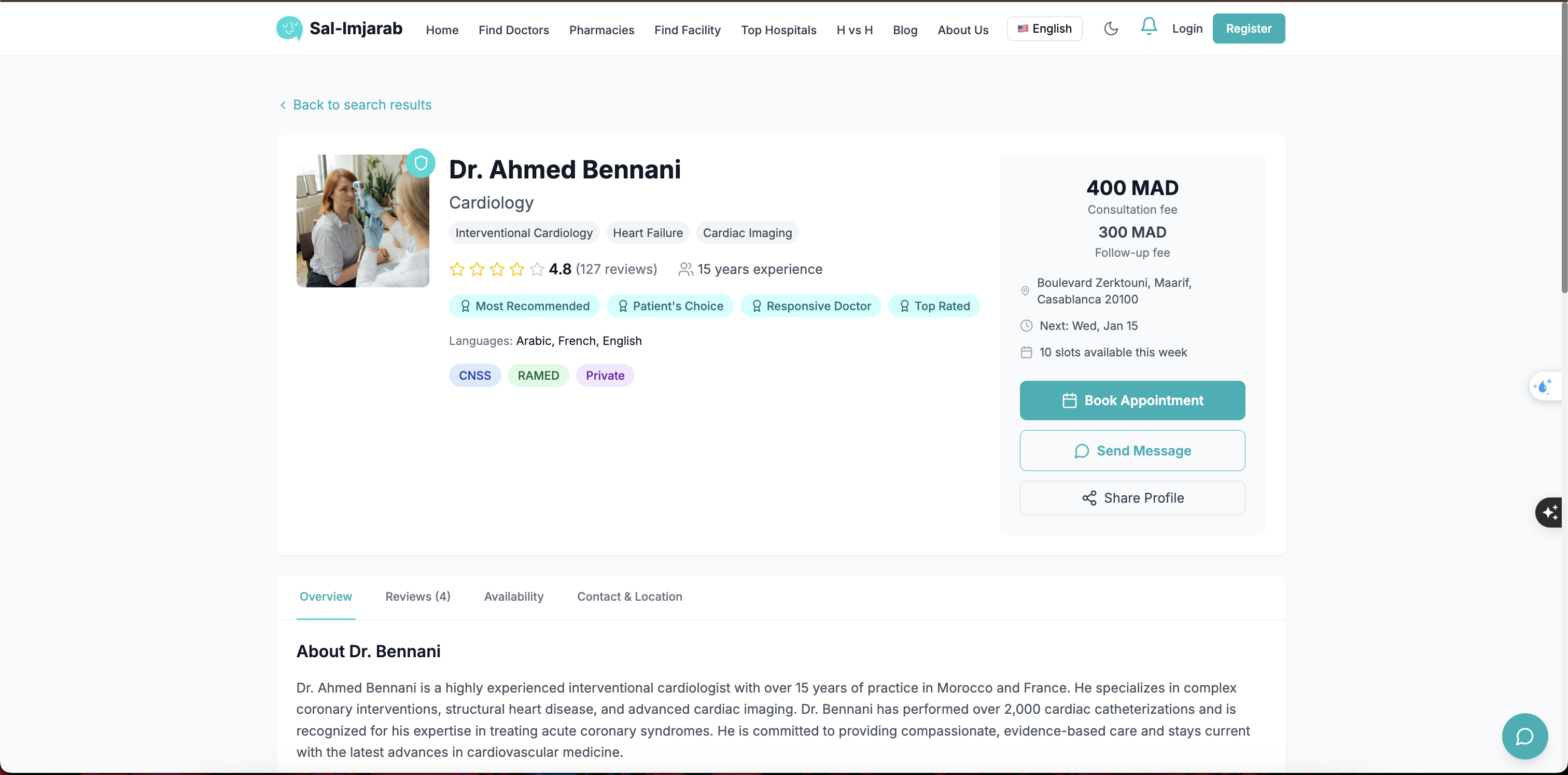The image size is (1568, 775).
Task: Click the Sal-Imjarab logo icon
Action: (x=289, y=29)
